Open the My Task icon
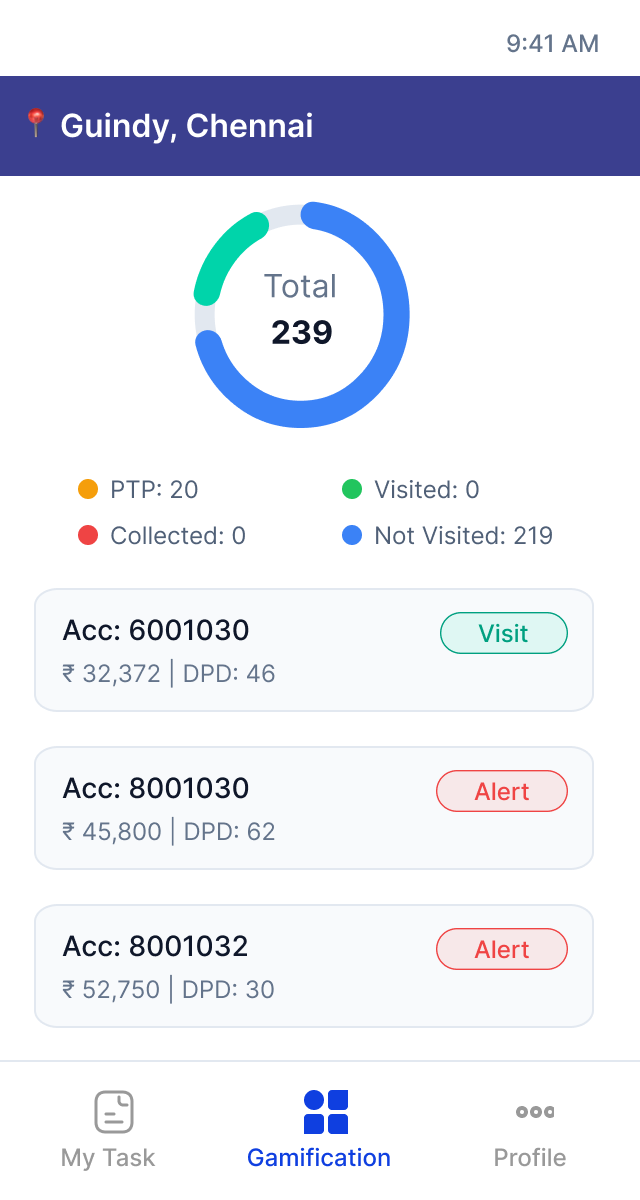640x1200 pixels. point(114,1111)
